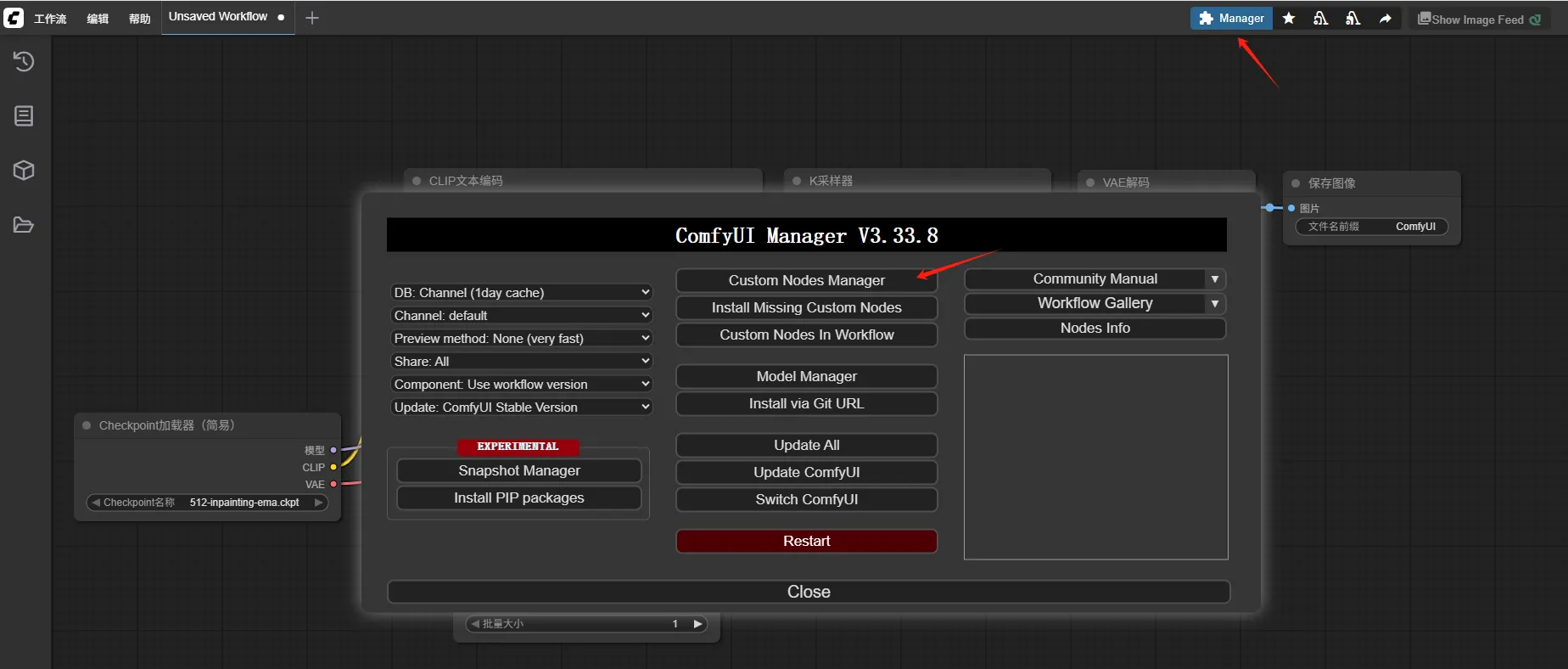Decrease 批量大小 with left arrow

point(475,624)
